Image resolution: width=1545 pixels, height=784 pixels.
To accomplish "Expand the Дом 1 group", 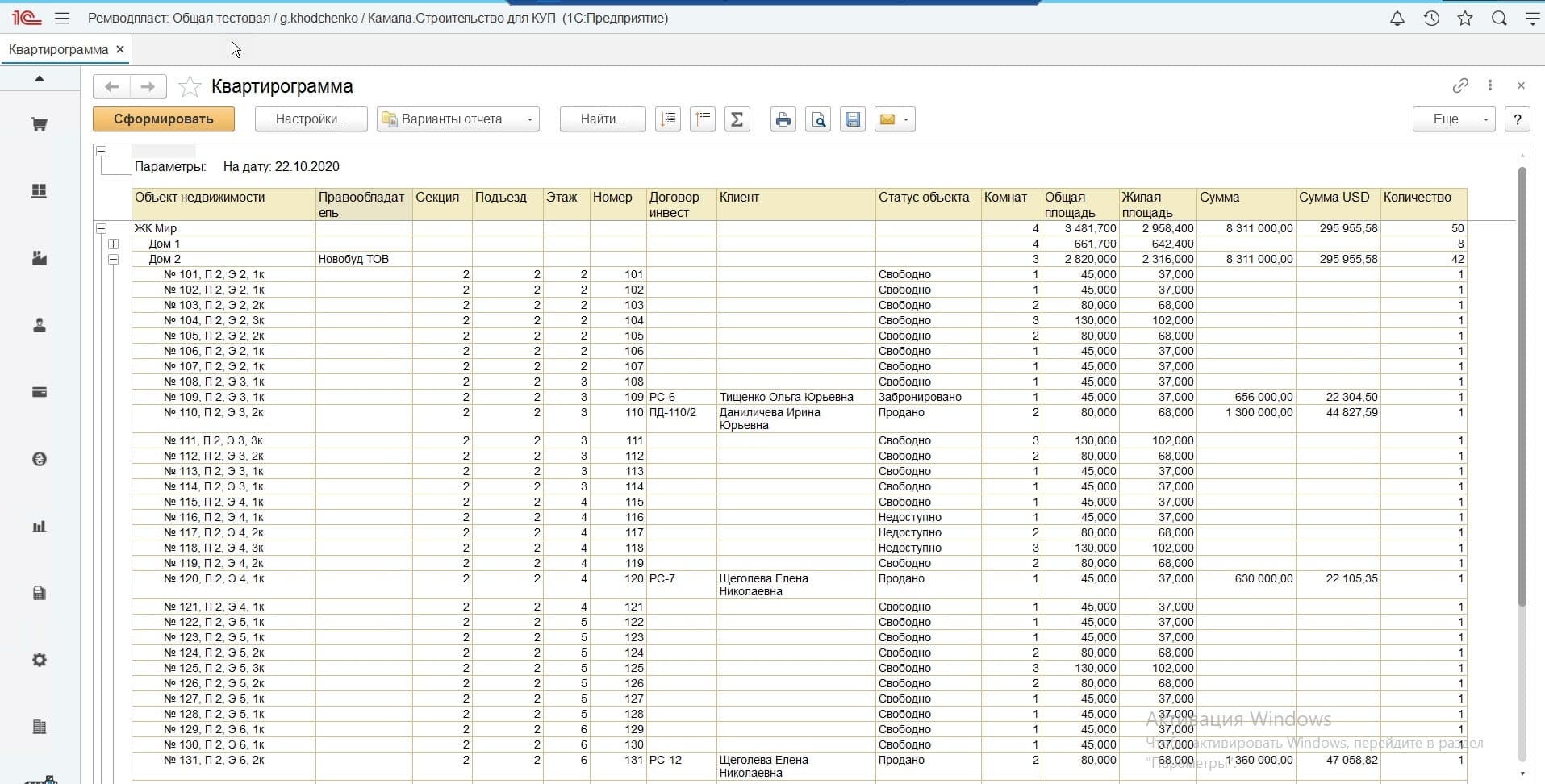I will point(113,244).
